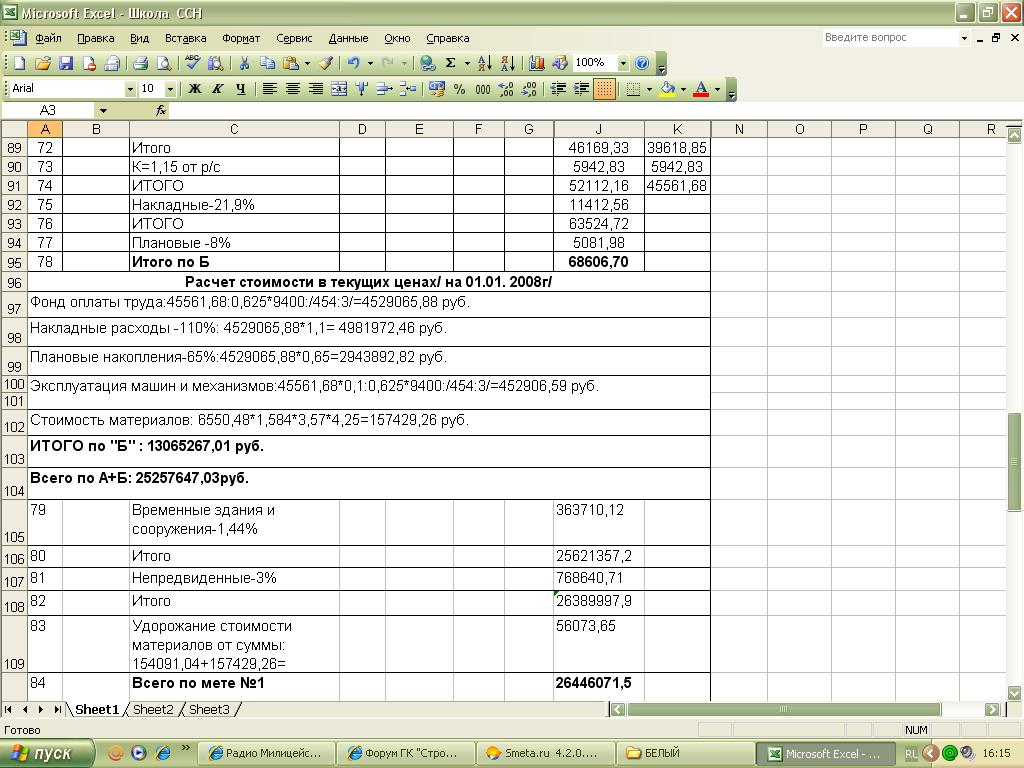Cut selection with the scissors icon
Screen dimensions: 1024x768
pyautogui.click(x=243, y=63)
